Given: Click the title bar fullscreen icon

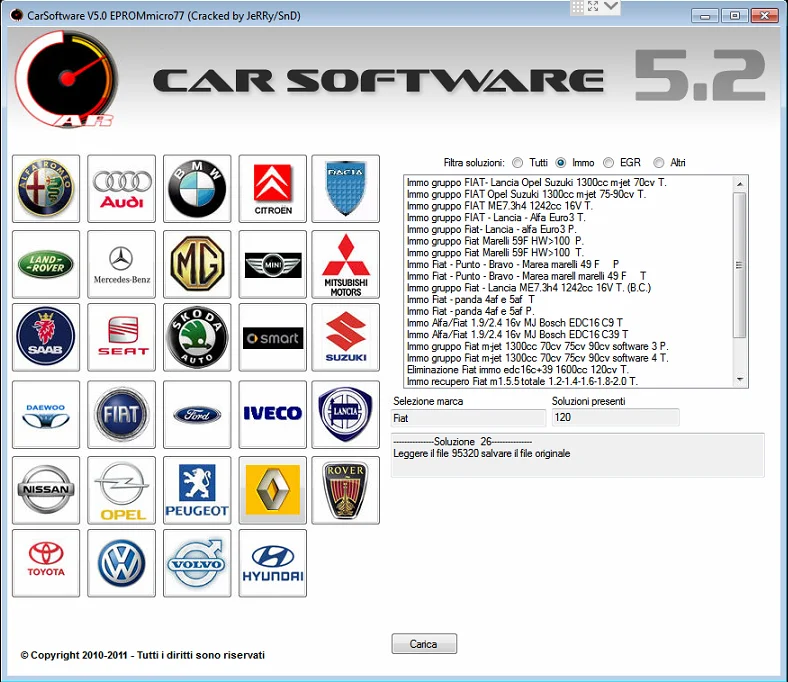Looking at the screenshot, I should pos(593,6).
